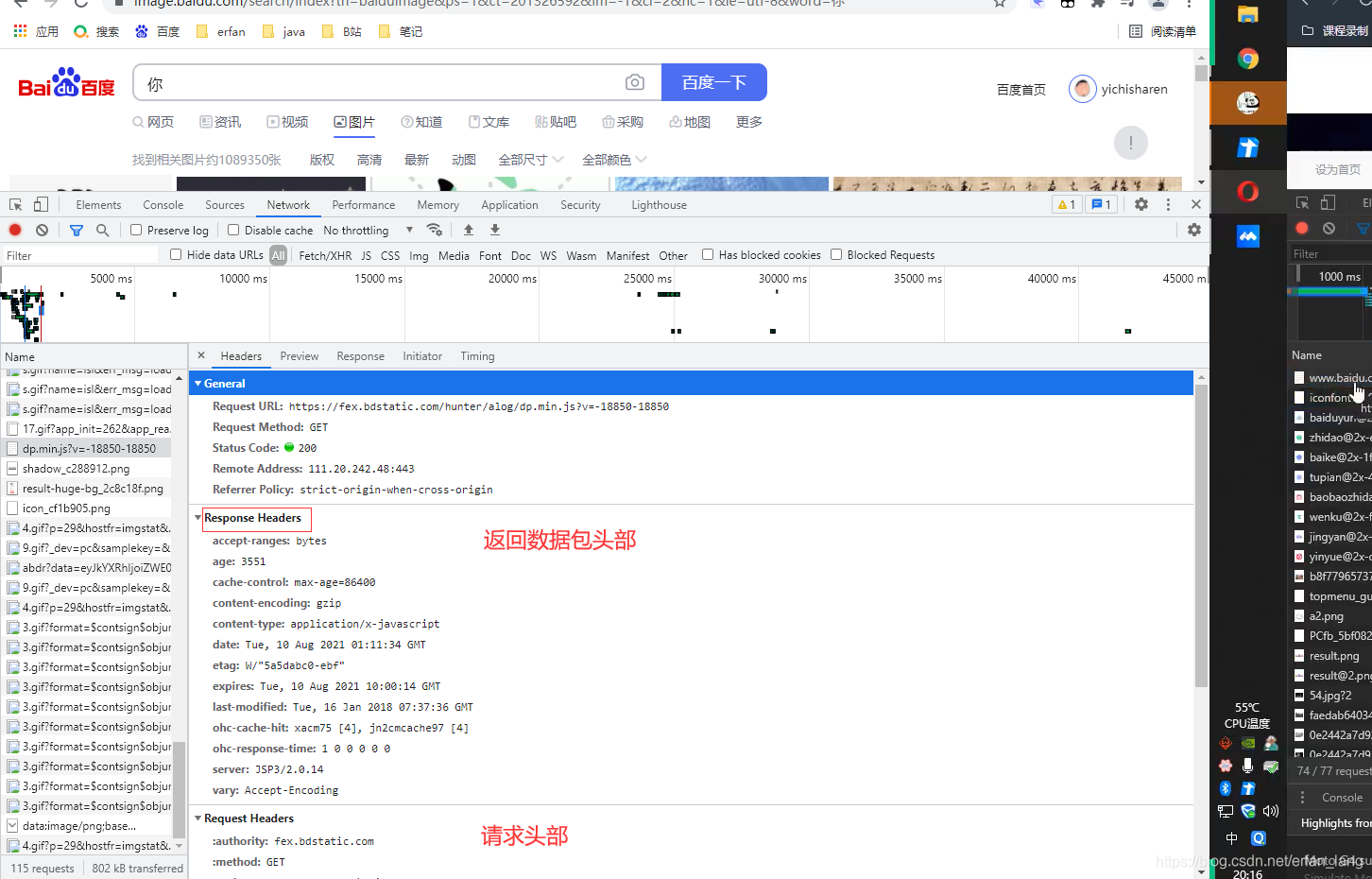Image resolution: width=1372 pixels, height=879 pixels.
Task: Click yichisharen user avatar
Action: click(1083, 89)
